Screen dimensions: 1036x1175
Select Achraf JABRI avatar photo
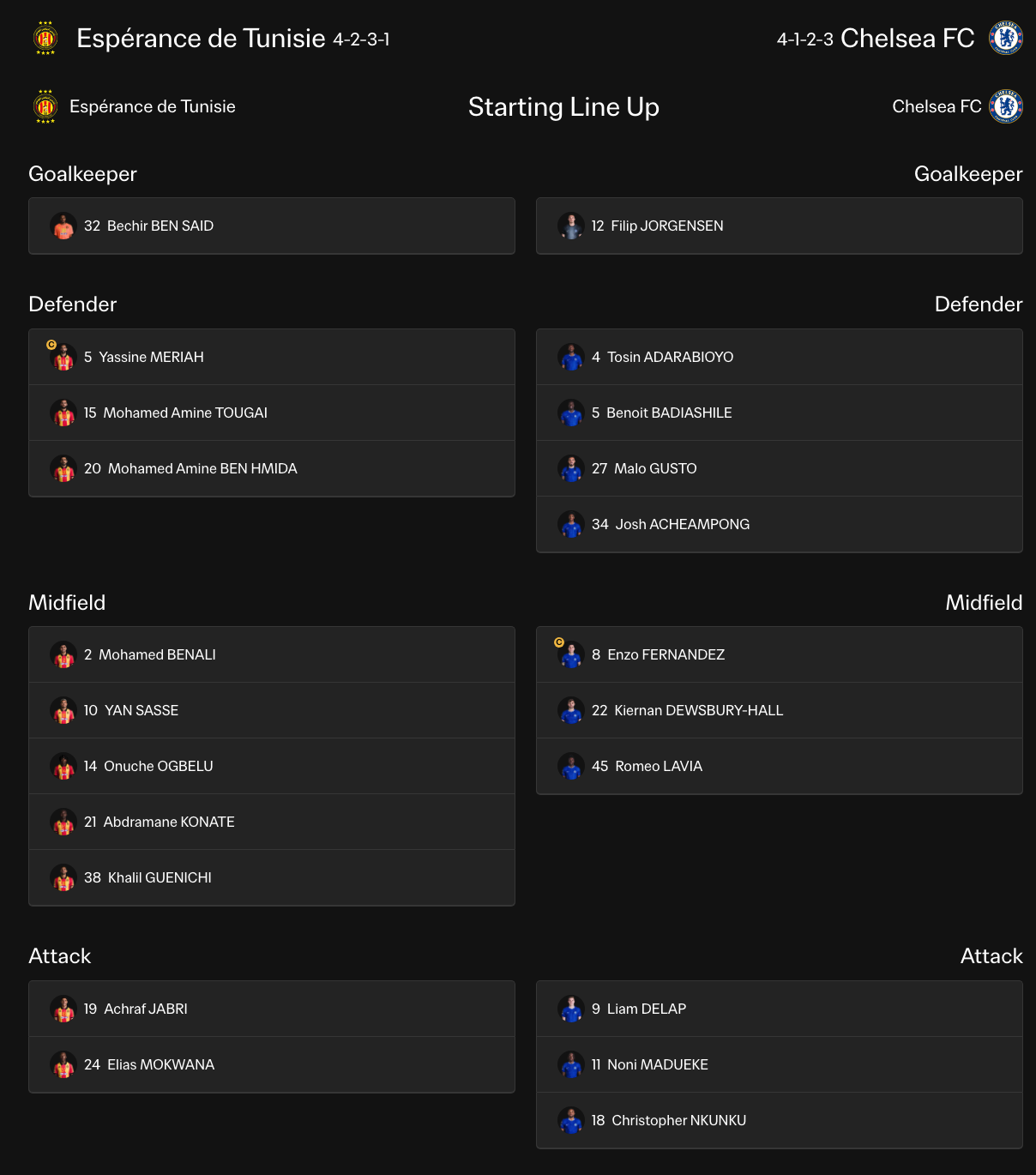pos(63,1009)
